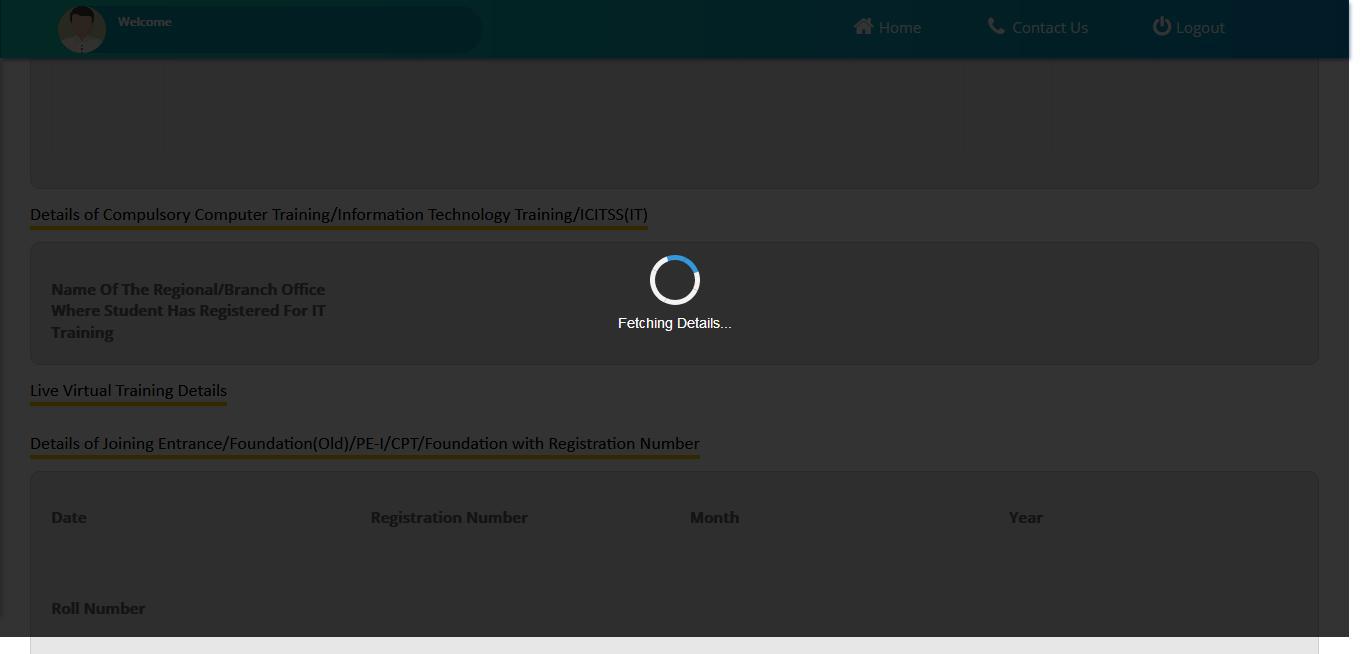
Task: Expand the Live Virtual Training Details section
Action: (128, 390)
